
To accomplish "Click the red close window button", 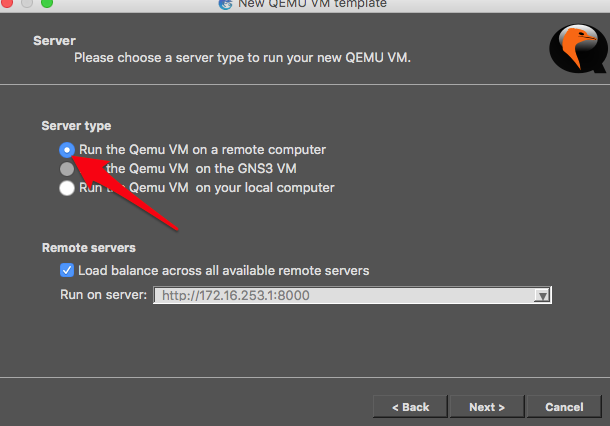I will (x=7, y=3).
